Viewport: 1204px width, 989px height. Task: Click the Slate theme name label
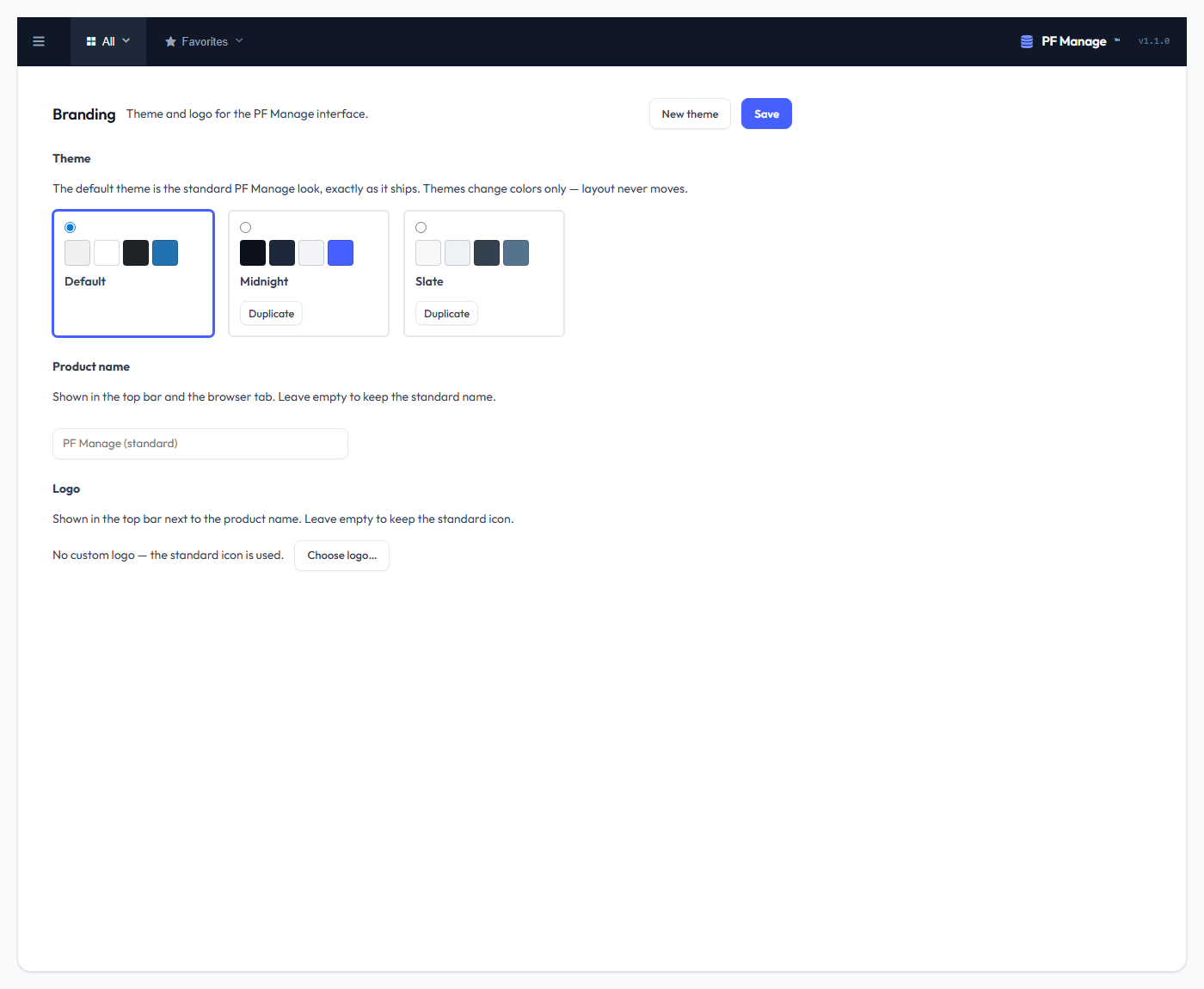[429, 282]
